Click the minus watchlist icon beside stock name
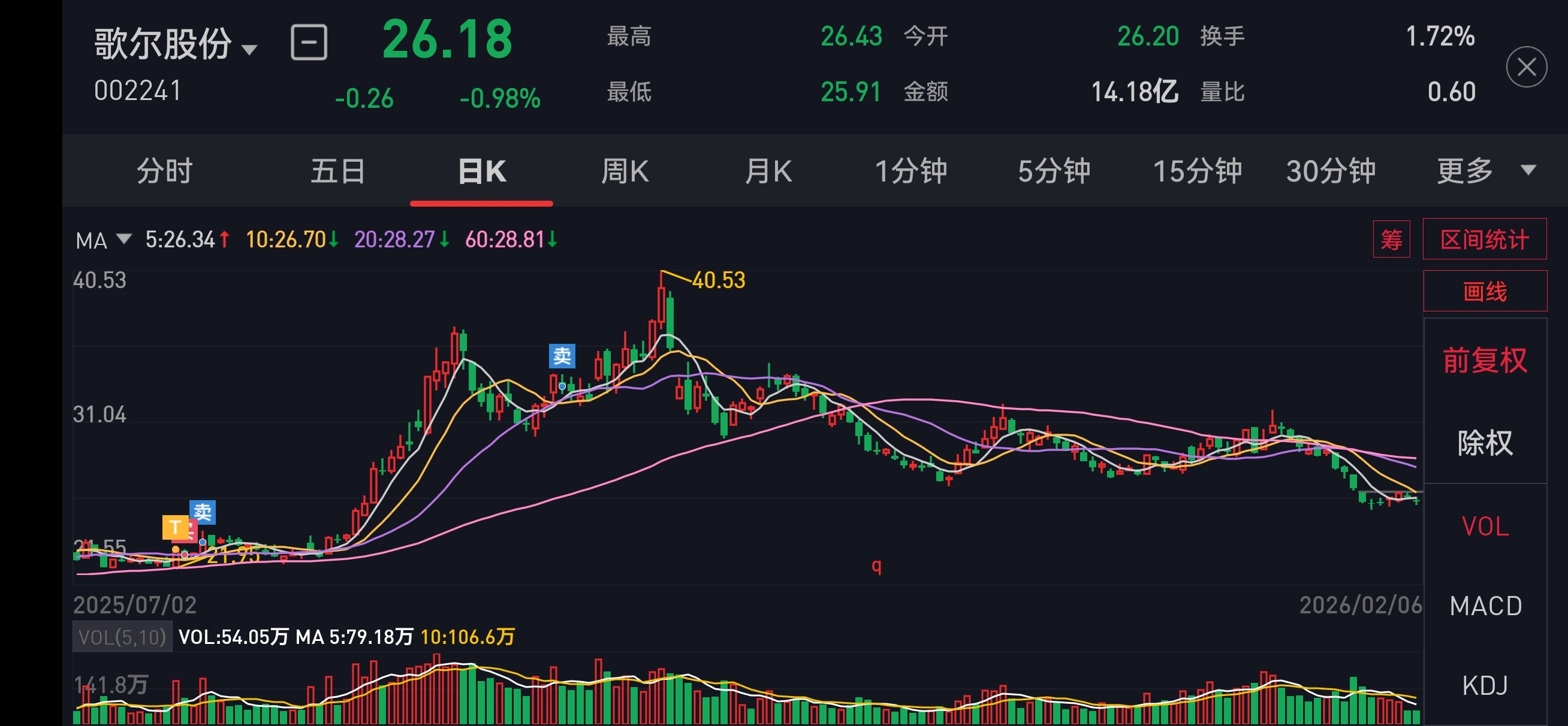The height and width of the screenshot is (726, 1568). click(x=309, y=43)
